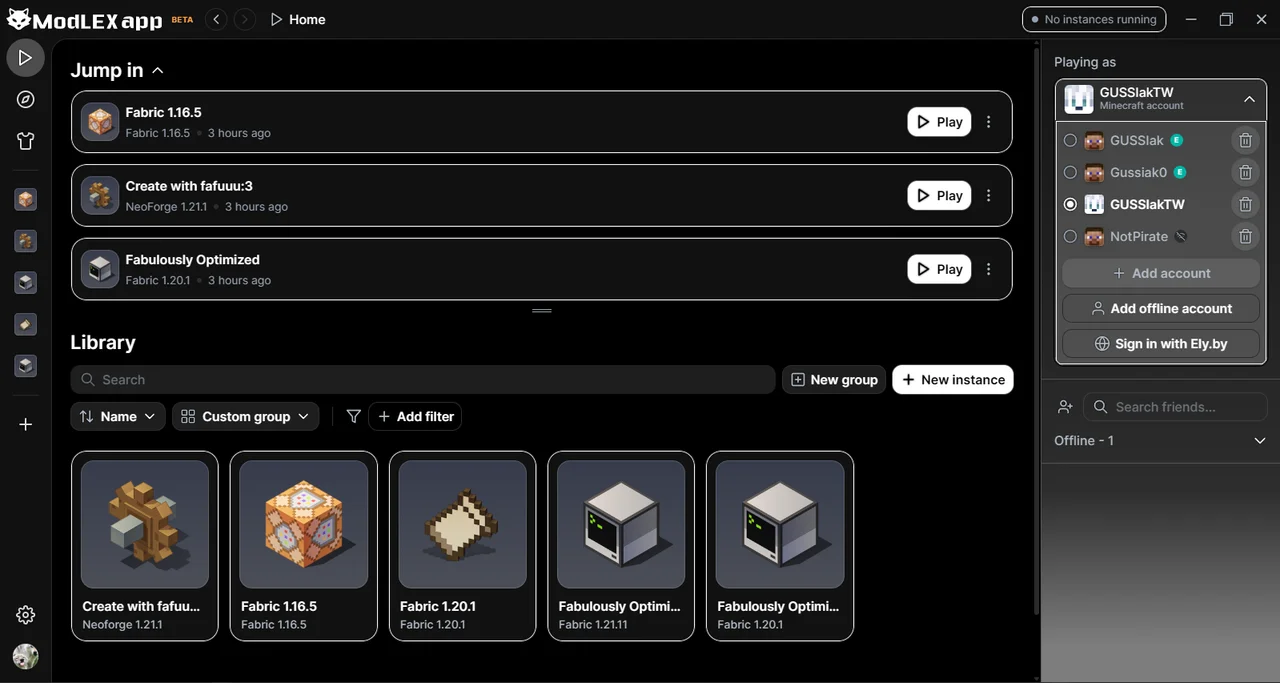Click the add friend icon
Screen dimensions: 1280x683
pos(1065,407)
